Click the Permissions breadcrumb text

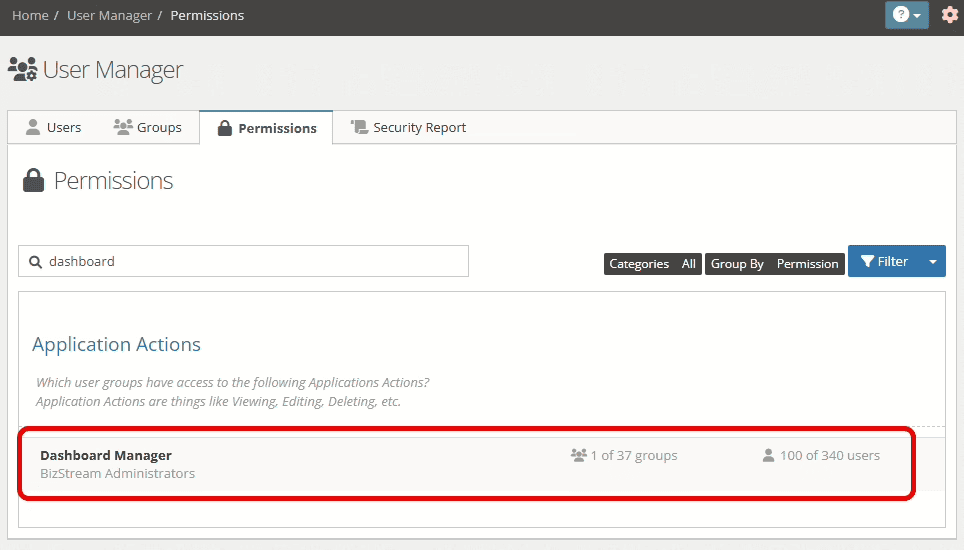click(x=207, y=15)
